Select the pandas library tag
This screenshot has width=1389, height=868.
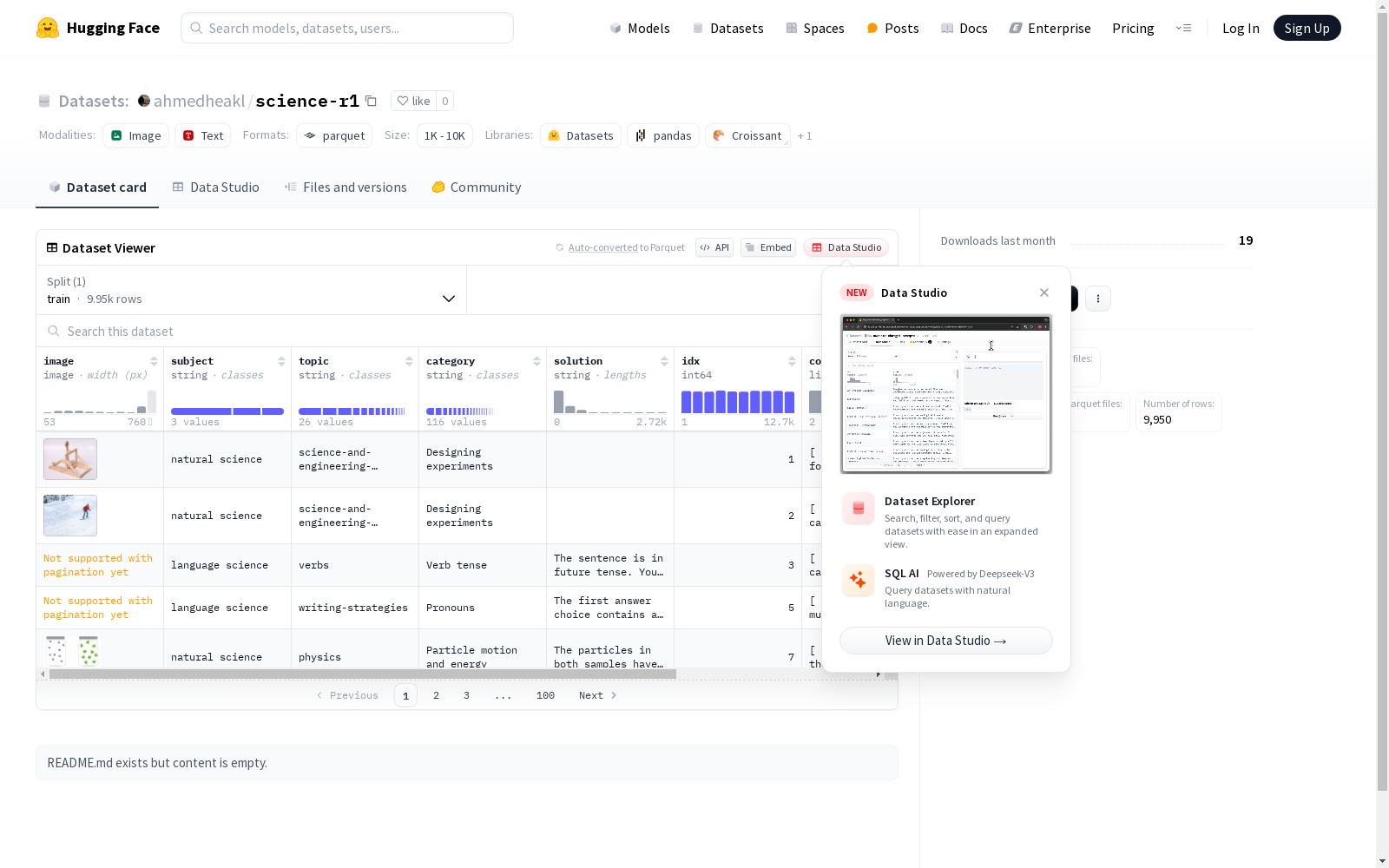(663, 135)
